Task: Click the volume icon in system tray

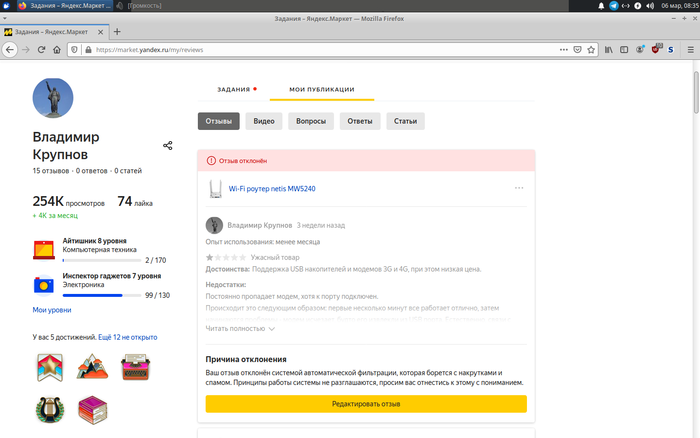Action: coord(650,6)
